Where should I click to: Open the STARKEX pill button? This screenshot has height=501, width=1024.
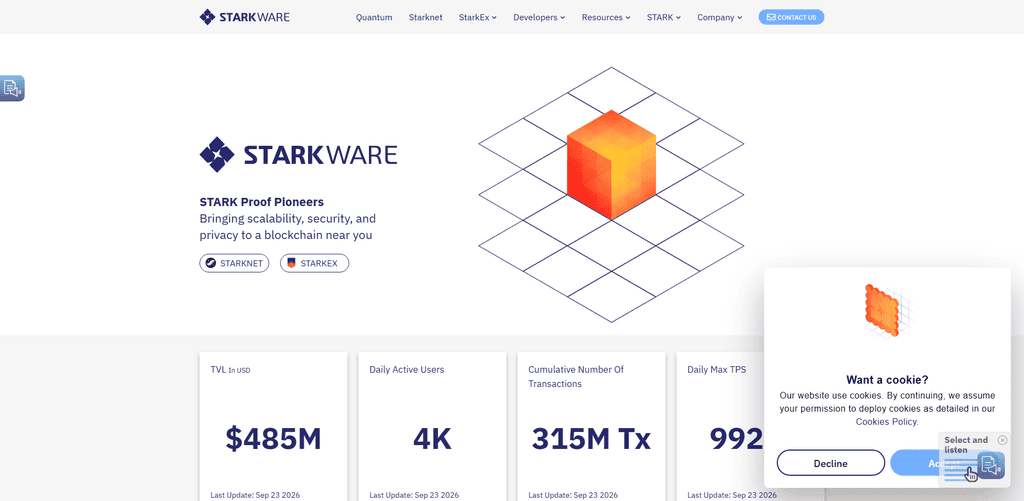click(x=315, y=263)
